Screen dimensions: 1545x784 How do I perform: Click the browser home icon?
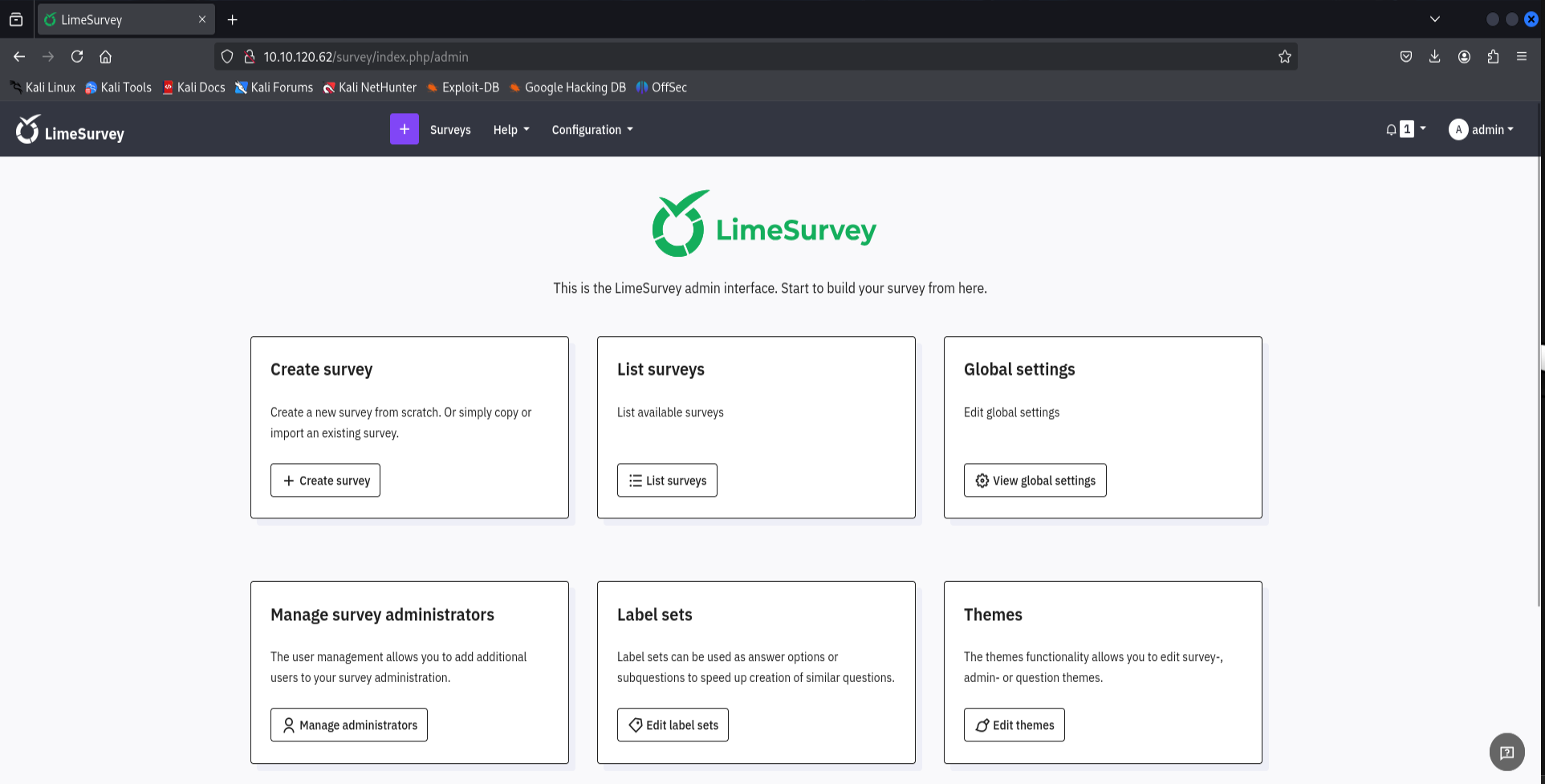105,57
